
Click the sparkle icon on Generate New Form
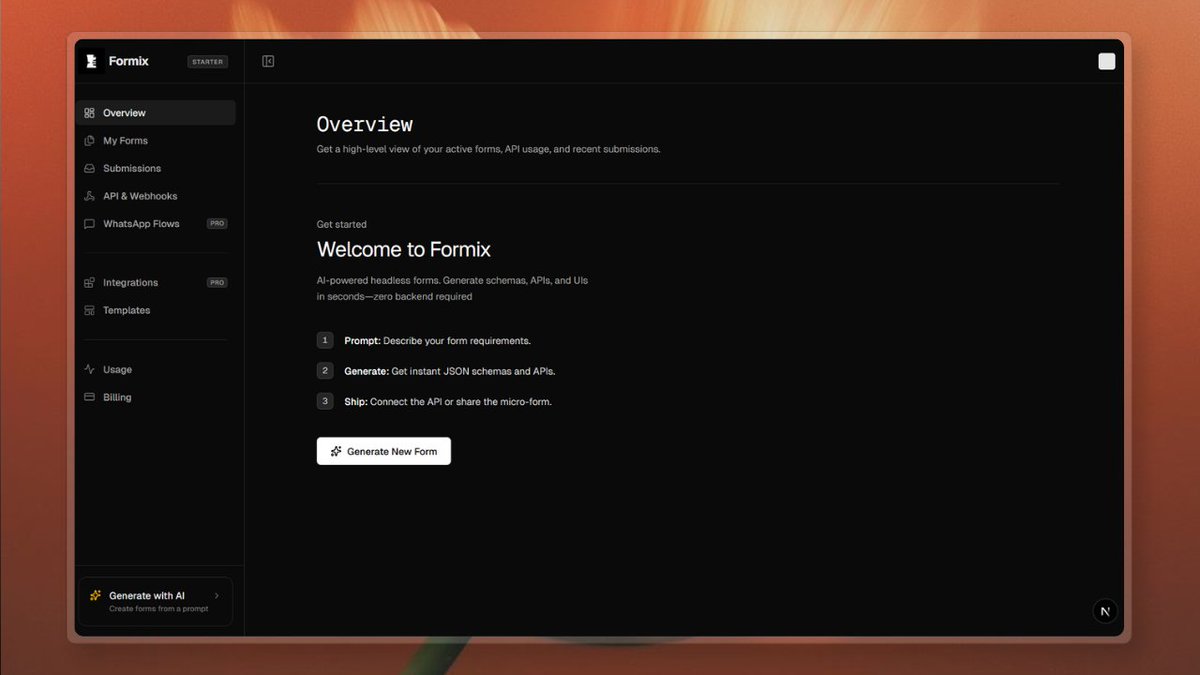(x=336, y=451)
